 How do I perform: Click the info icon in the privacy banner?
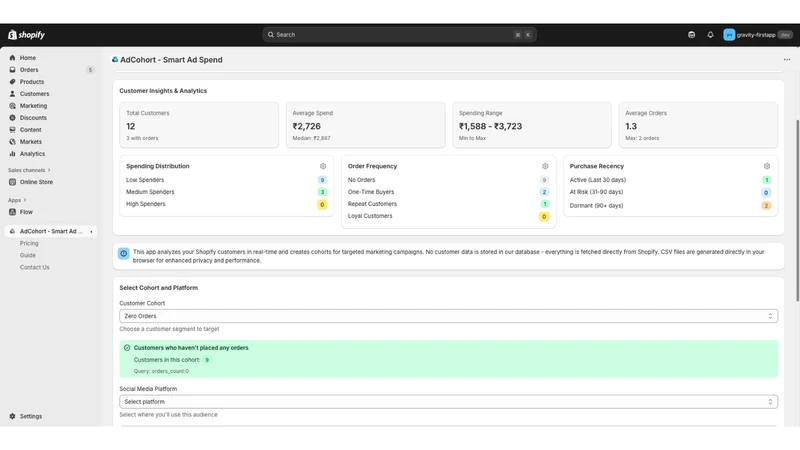[x=123, y=254]
